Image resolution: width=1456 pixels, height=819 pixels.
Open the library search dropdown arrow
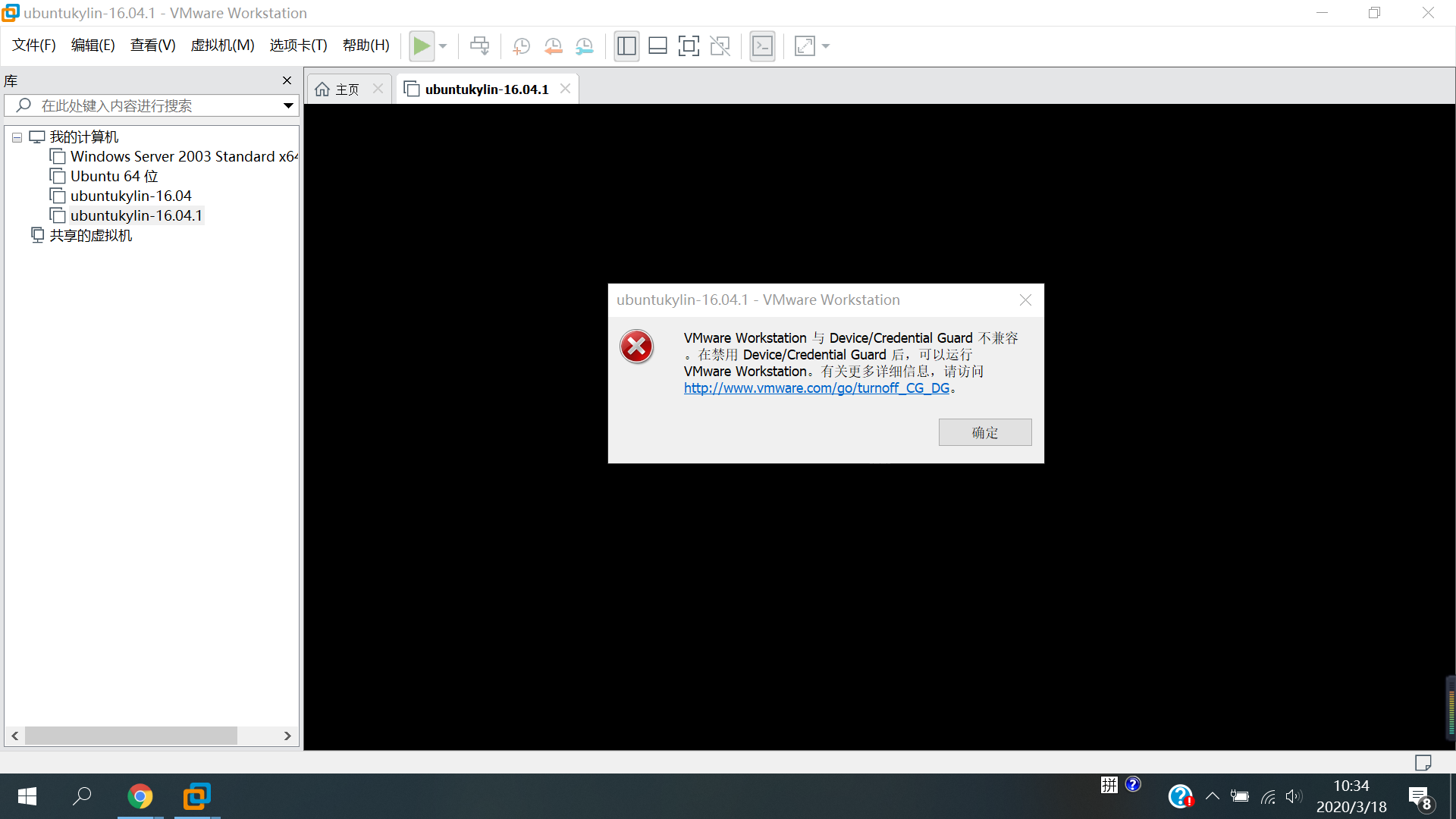[x=288, y=105]
